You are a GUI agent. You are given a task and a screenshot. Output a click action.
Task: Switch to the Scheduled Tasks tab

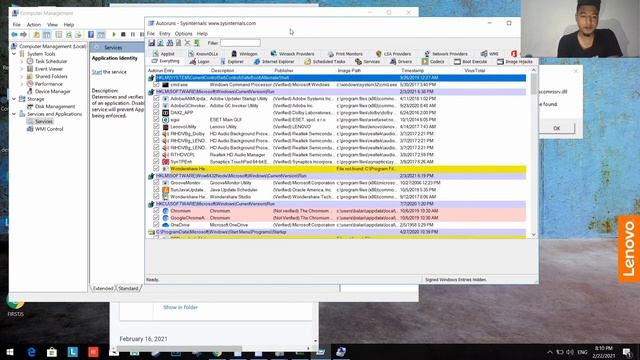325,62
